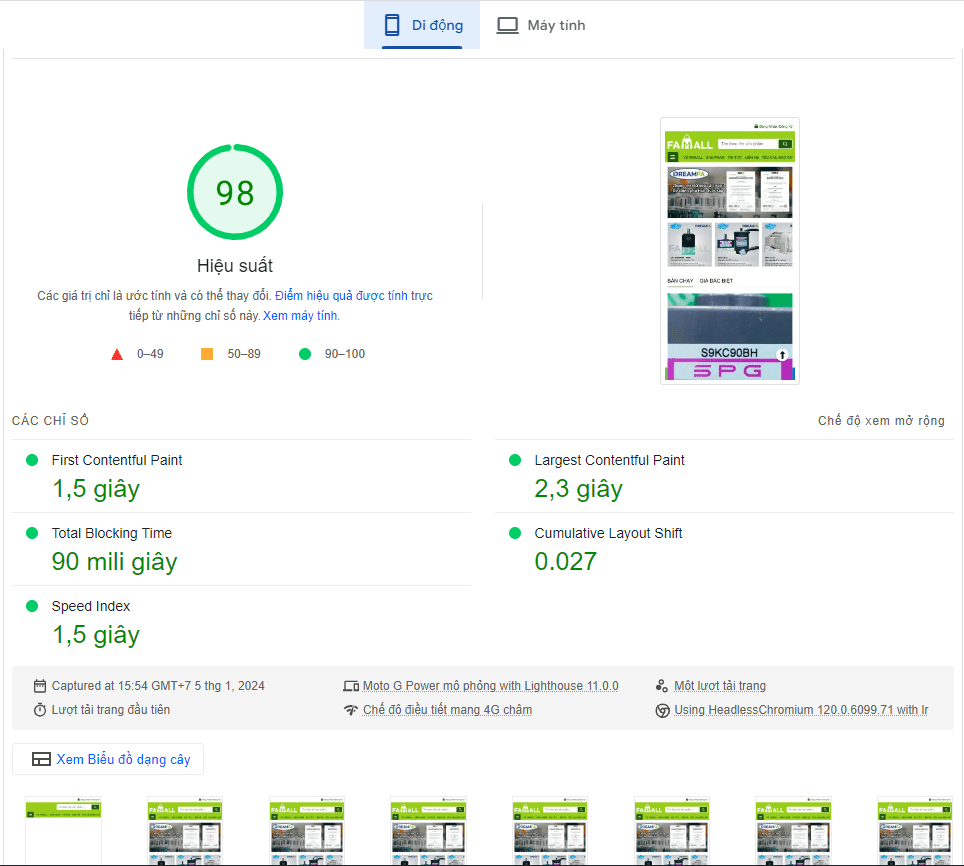Click the green dot beside First Contentful Paint
Viewport: 964px width, 866px height.
click(x=32, y=460)
